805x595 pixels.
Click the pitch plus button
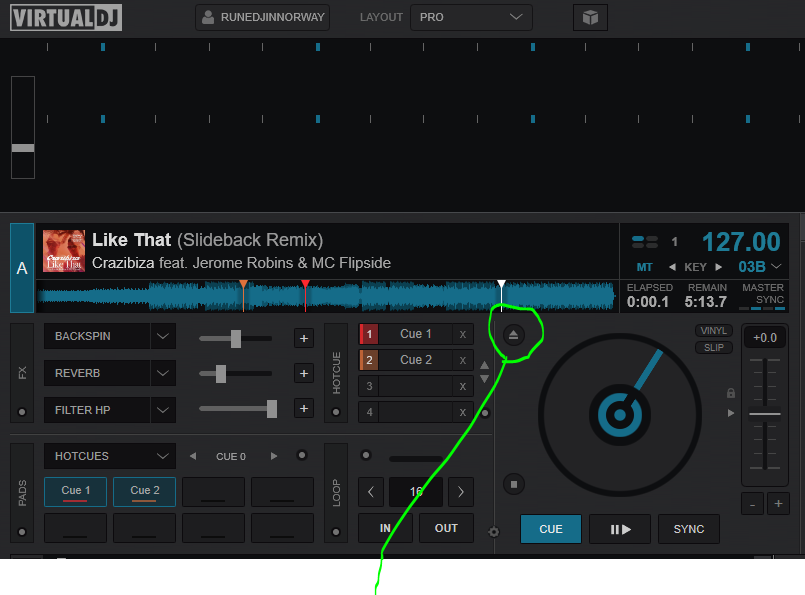click(778, 504)
